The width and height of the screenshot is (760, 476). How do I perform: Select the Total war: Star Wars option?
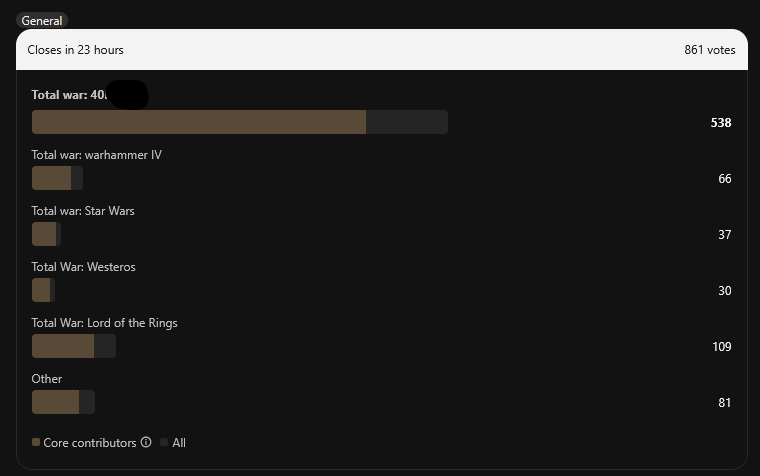pyautogui.click(x=83, y=211)
